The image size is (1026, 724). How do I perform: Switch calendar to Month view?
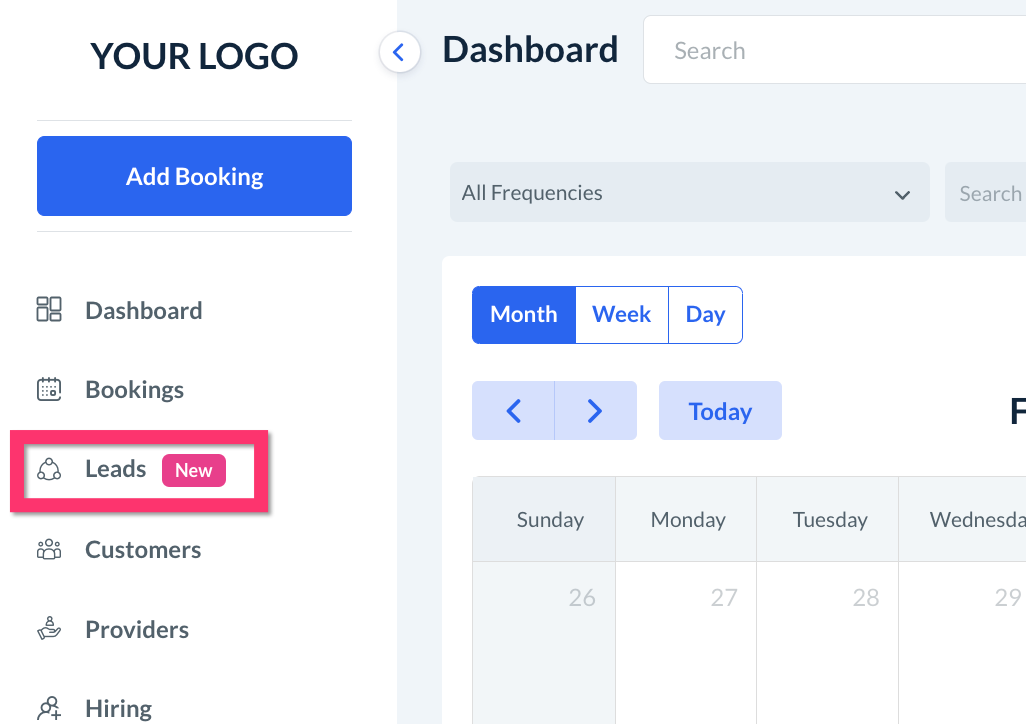pos(523,315)
